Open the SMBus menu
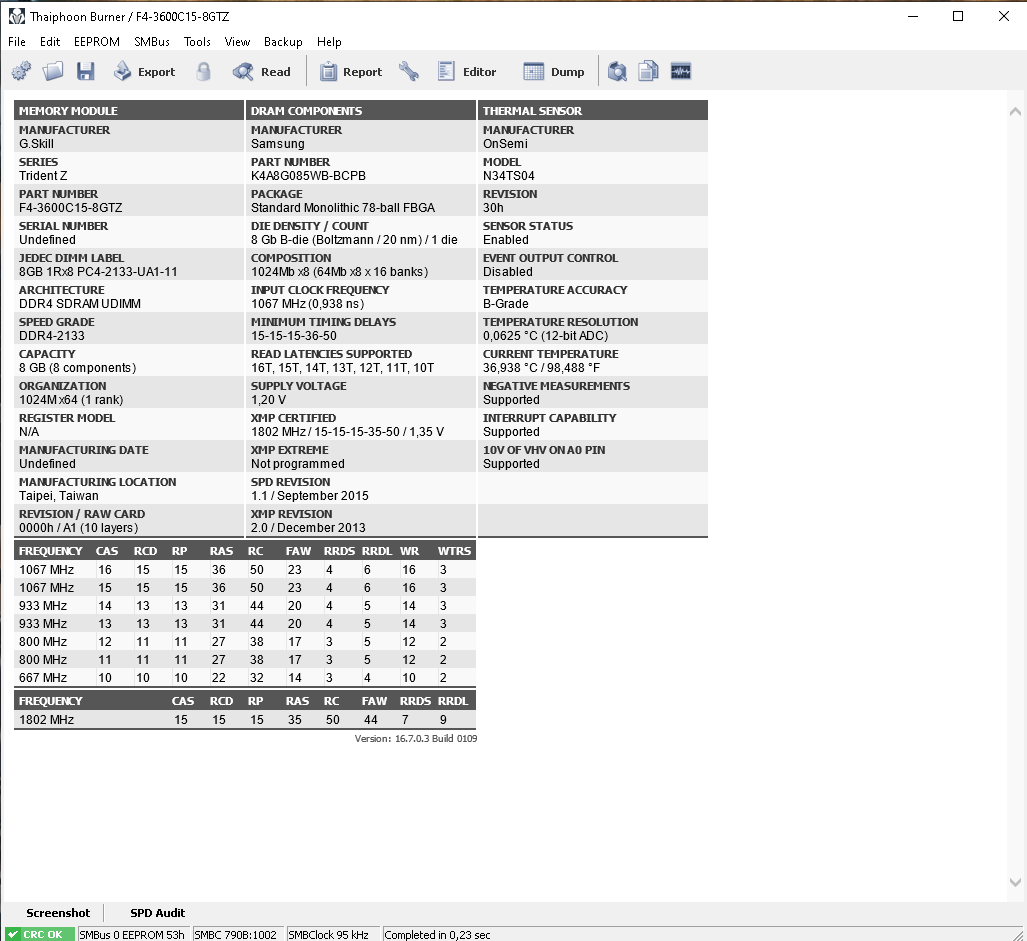Image resolution: width=1027 pixels, height=941 pixels. [152, 42]
